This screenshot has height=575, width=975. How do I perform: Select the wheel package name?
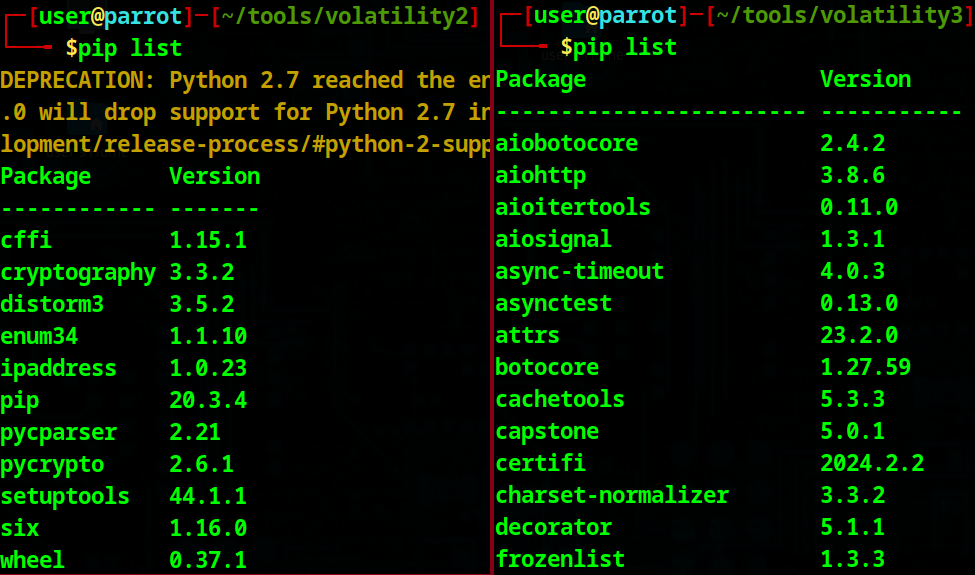[32, 561]
